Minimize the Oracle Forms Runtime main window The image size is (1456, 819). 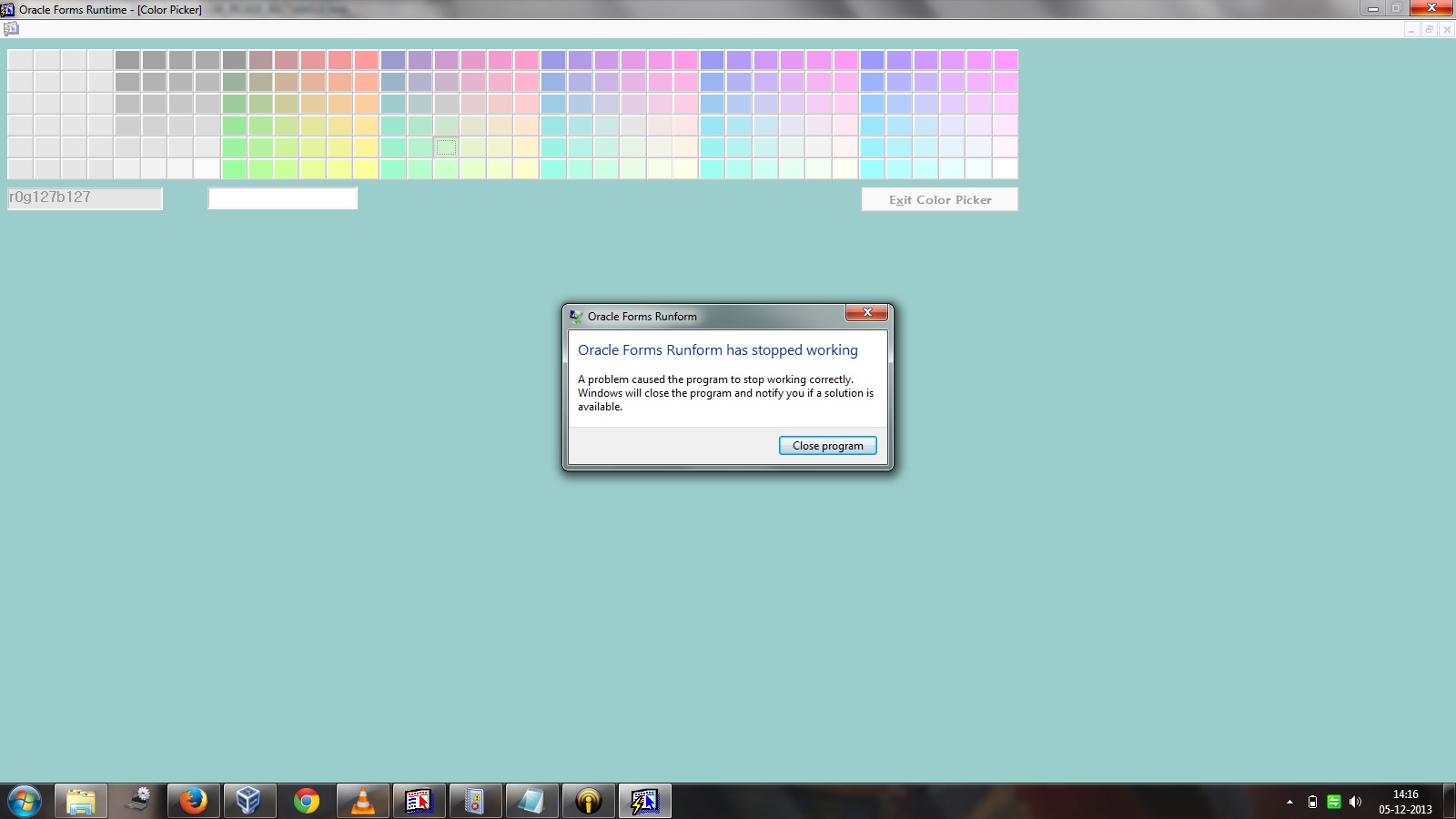tap(1373, 8)
